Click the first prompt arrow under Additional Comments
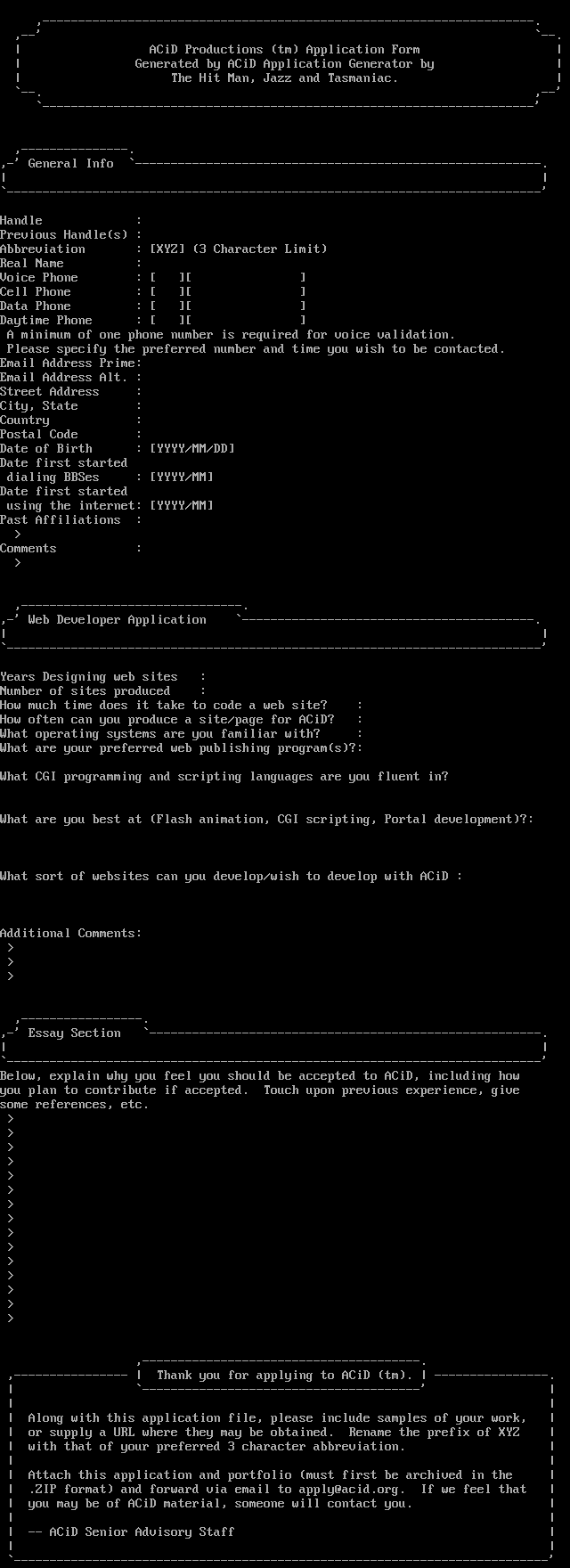The width and height of the screenshot is (570, 1568). 11,948
